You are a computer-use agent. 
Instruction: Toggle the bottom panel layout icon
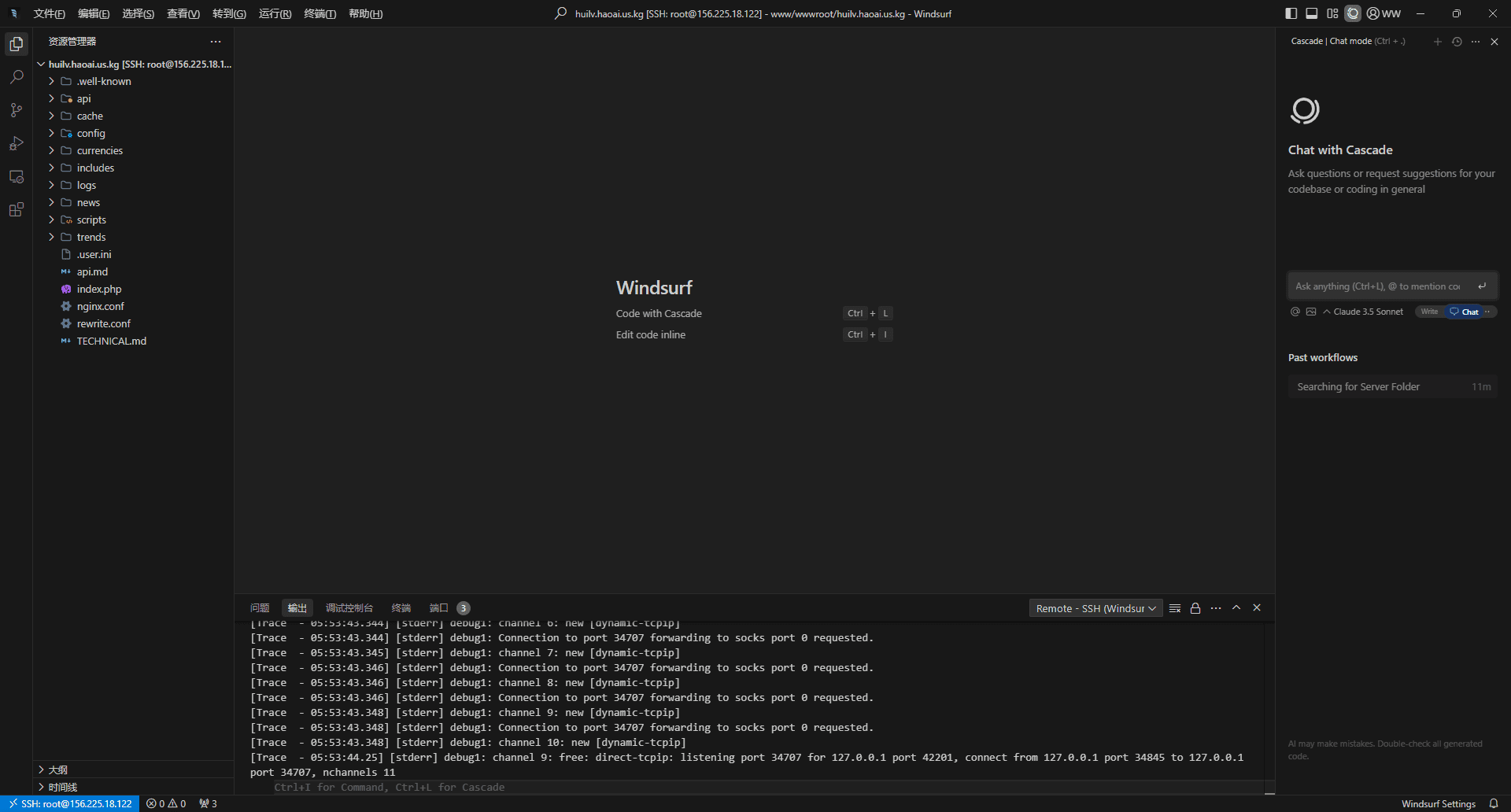(x=1312, y=13)
